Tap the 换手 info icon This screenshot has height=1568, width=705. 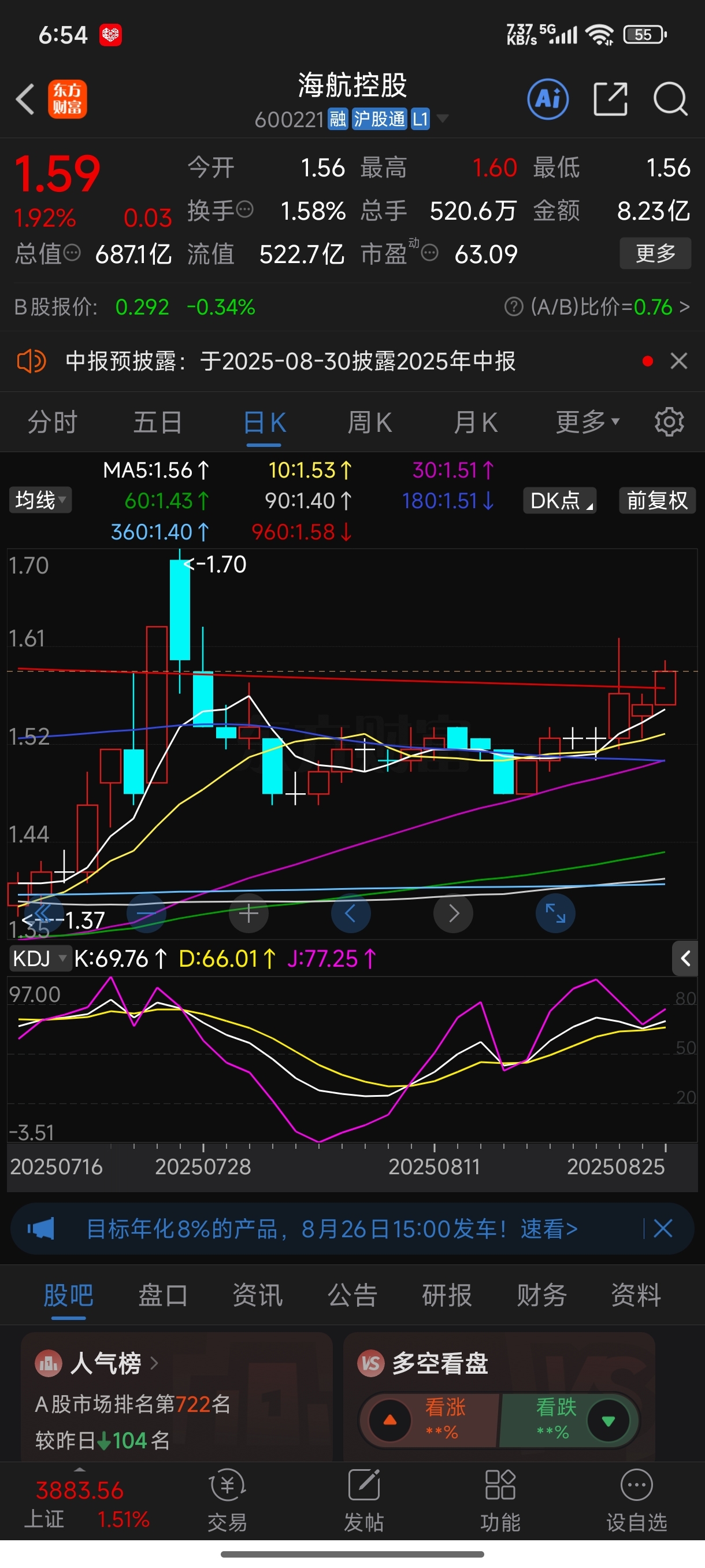tap(244, 210)
